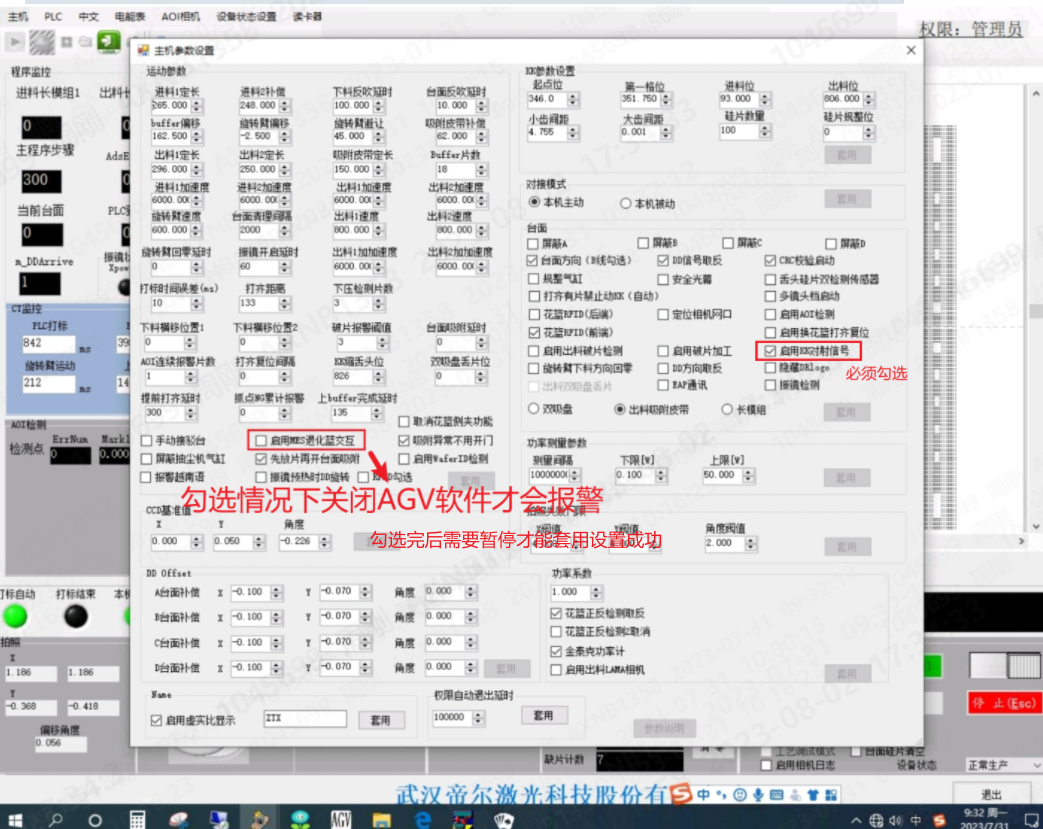1043x829 pixels.
Task: Open the 设备状态设置 menu
Action: [x=246, y=16]
